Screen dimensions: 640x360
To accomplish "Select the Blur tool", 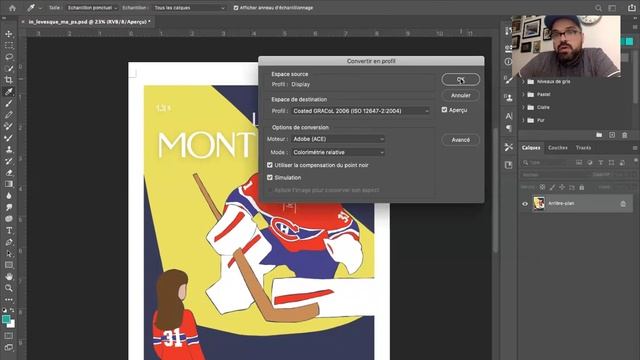I will tap(9, 196).
